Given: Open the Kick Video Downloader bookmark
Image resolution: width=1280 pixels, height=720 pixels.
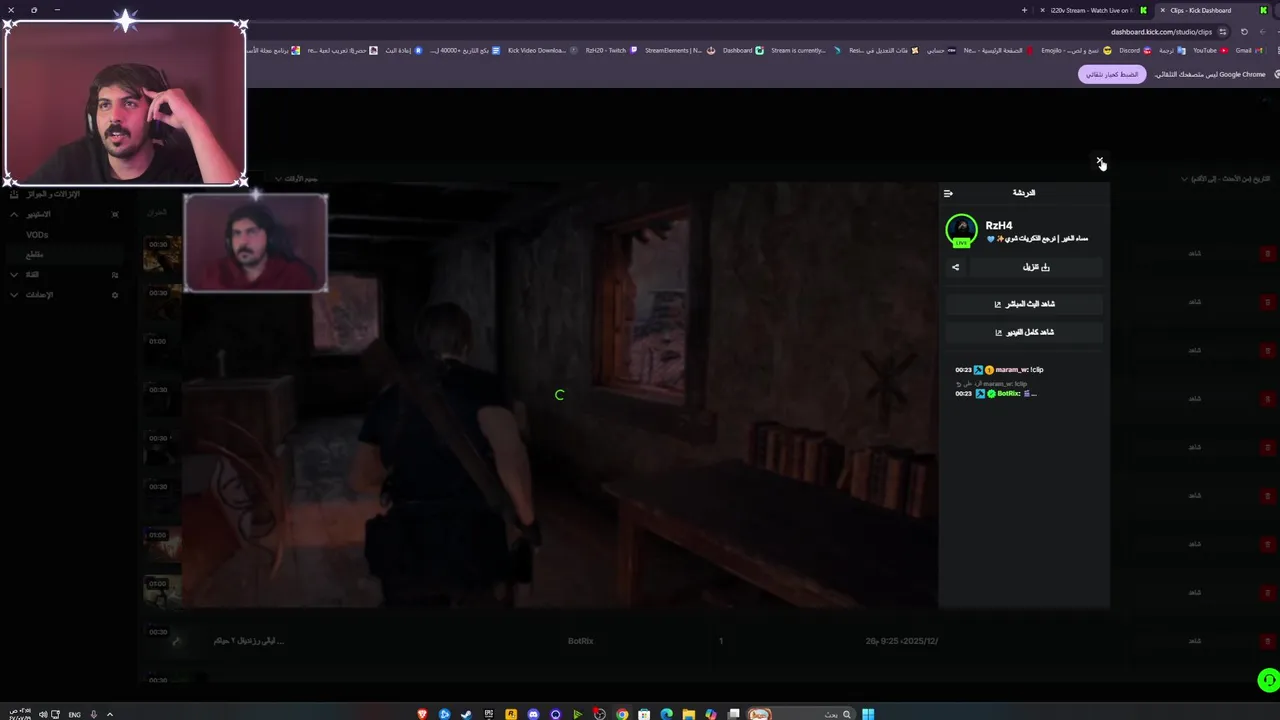Looking at the screenshot, I should point(542,51).
